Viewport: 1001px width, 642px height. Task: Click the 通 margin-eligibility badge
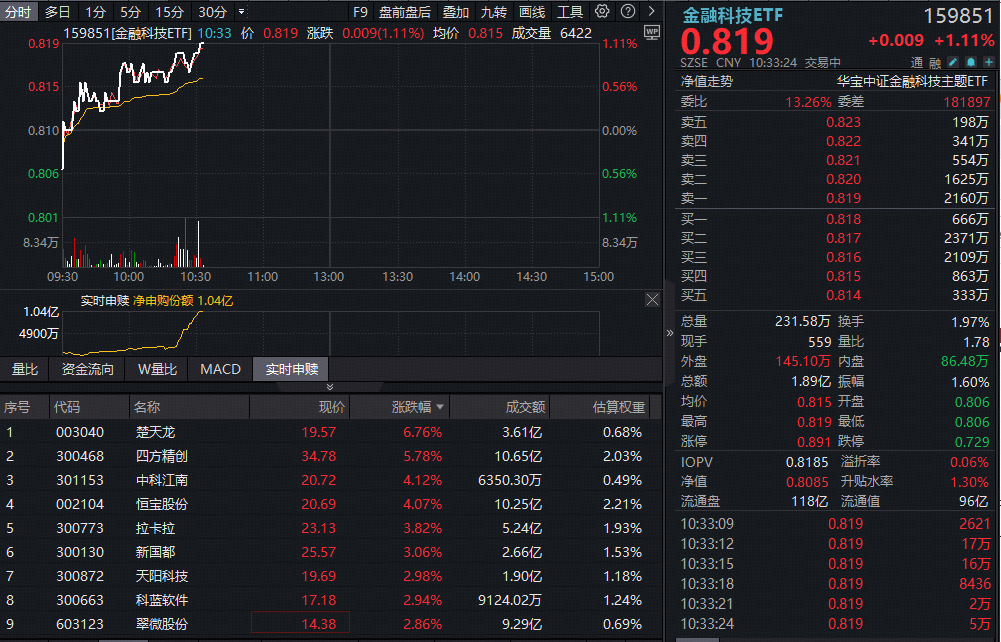(x=918, y=62)
